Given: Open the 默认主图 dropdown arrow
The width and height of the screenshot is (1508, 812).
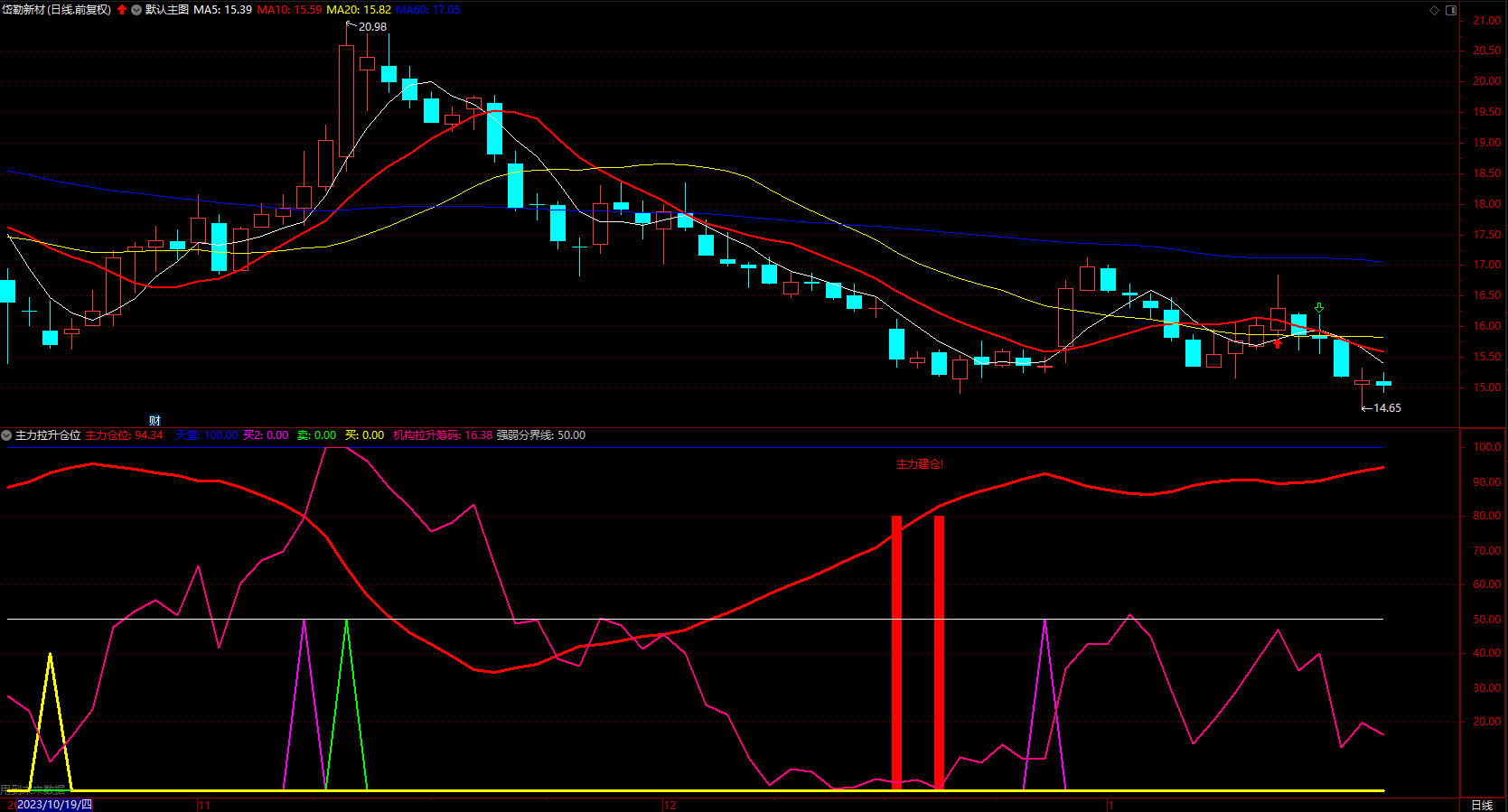Looking at the screenshot, I should click(x=136, y=10).
